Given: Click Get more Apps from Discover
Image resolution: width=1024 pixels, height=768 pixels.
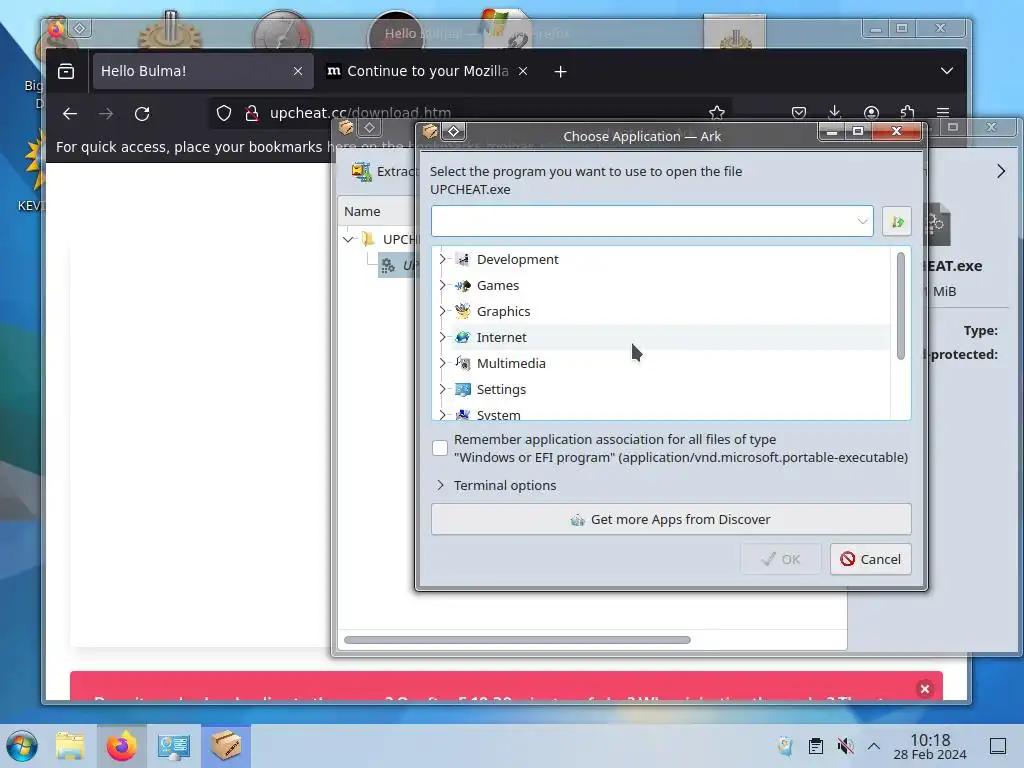Looking at the screenshot, I should 671,519.
